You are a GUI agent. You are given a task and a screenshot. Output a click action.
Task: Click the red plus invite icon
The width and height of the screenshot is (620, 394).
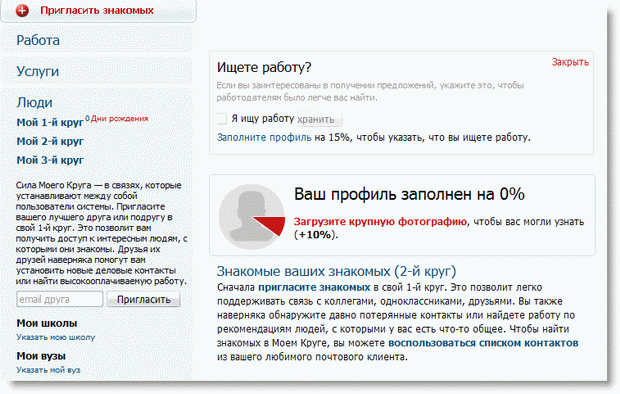click(22, 10)
